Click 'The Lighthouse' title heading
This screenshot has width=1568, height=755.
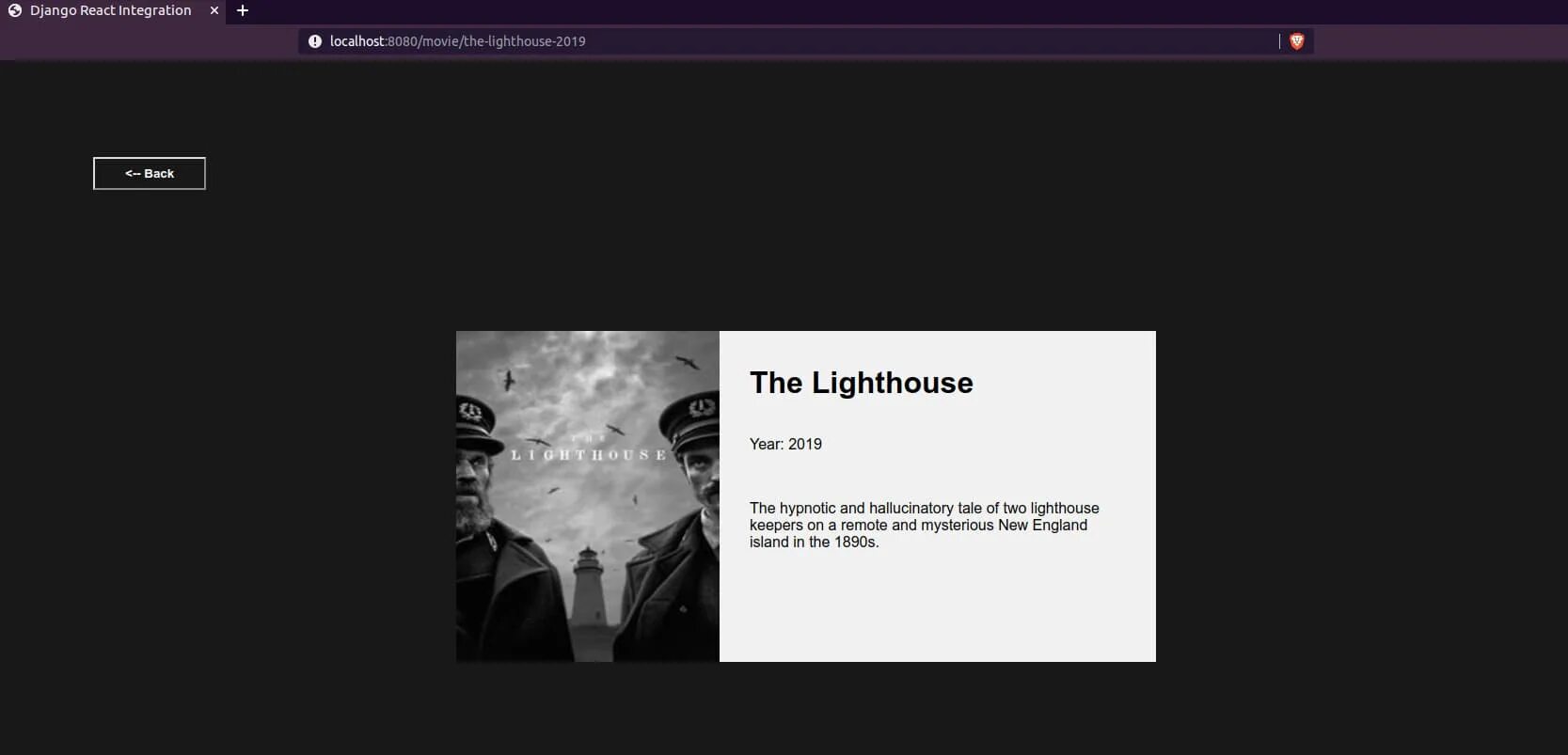point(862,383)
